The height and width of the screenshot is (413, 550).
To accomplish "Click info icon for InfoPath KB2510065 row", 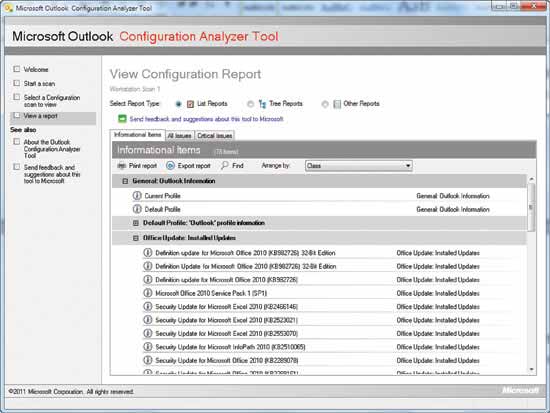I will (148, 347).
